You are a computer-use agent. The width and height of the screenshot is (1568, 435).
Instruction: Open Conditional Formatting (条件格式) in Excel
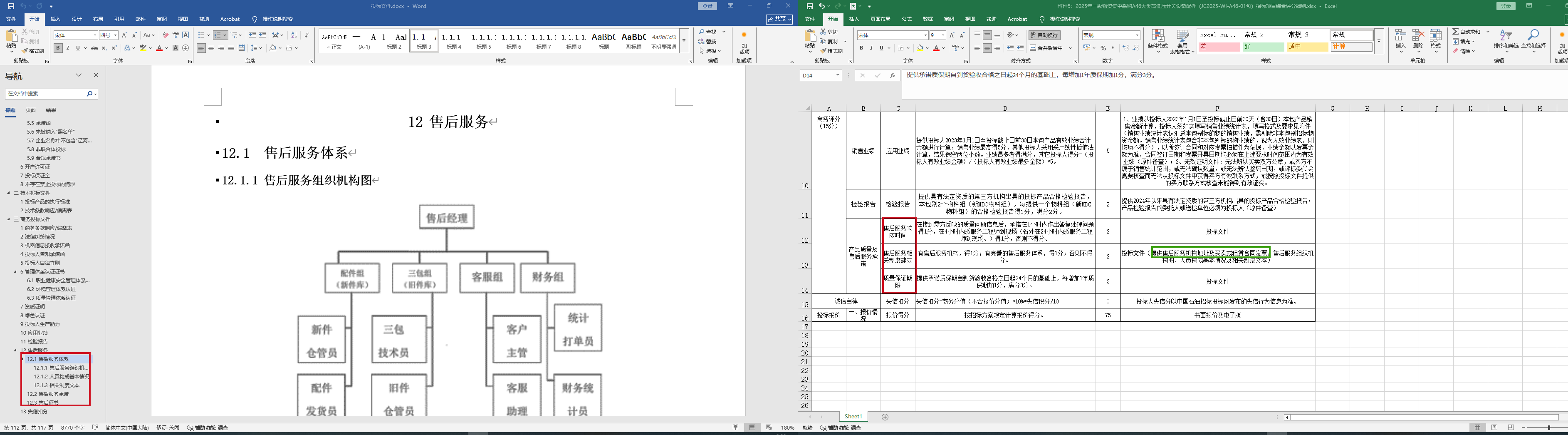coord(1158,41)
